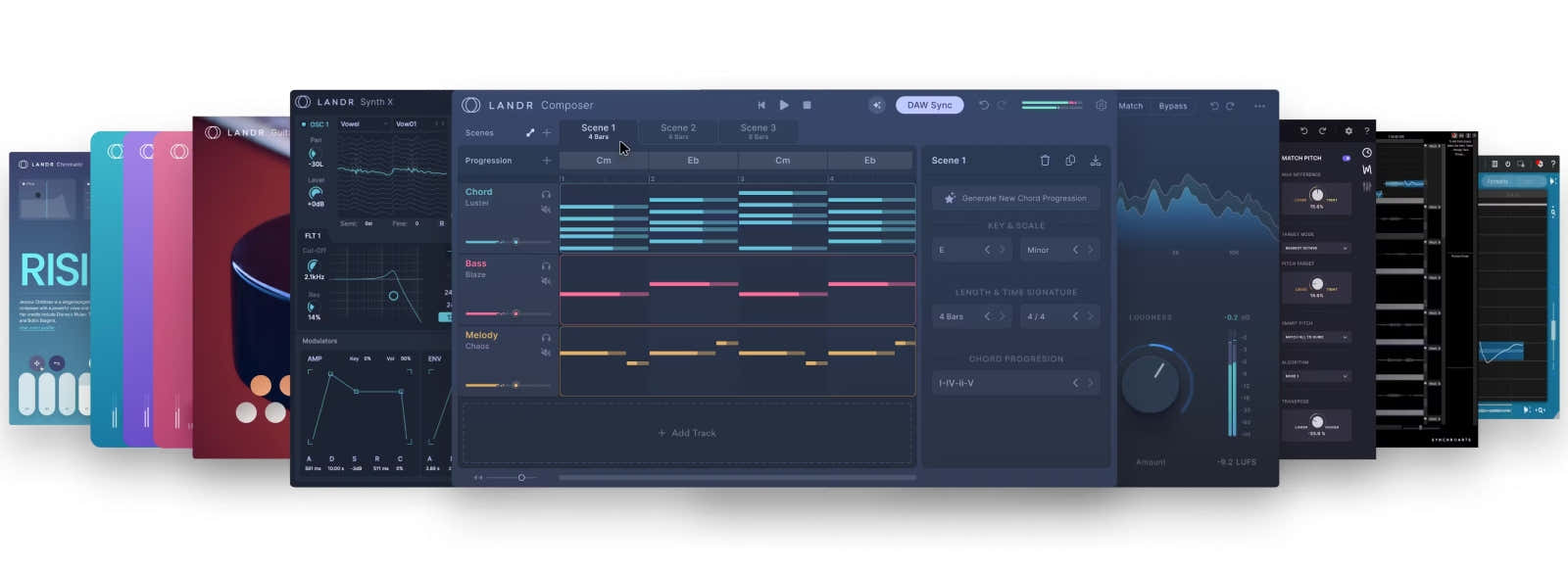Click the mastering Amount knob

(x=1151, y=383)
